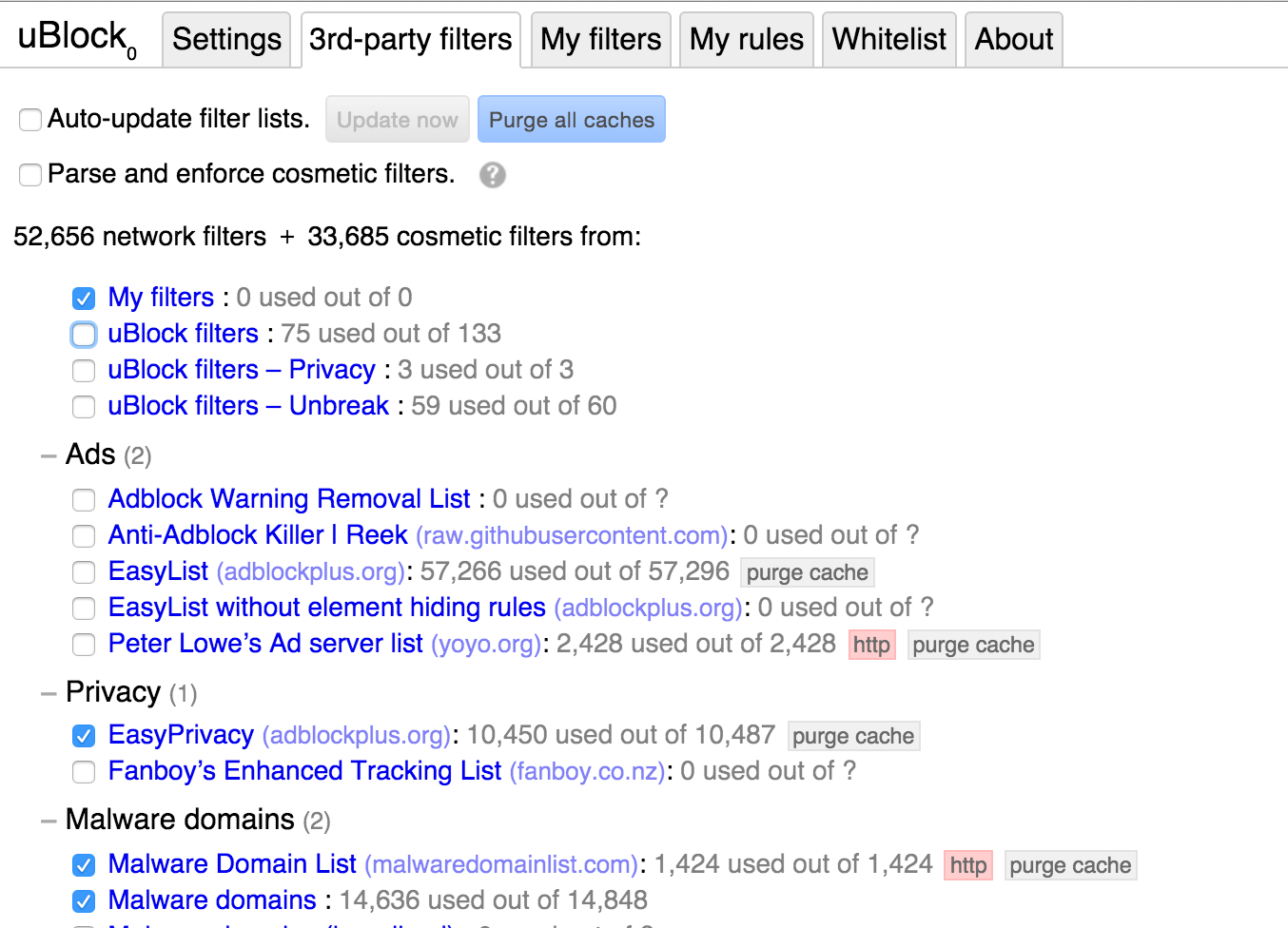
Task: Click the http badge beside Peter Lowe's list
Action: pyautogui.click(x=871, y=645)
